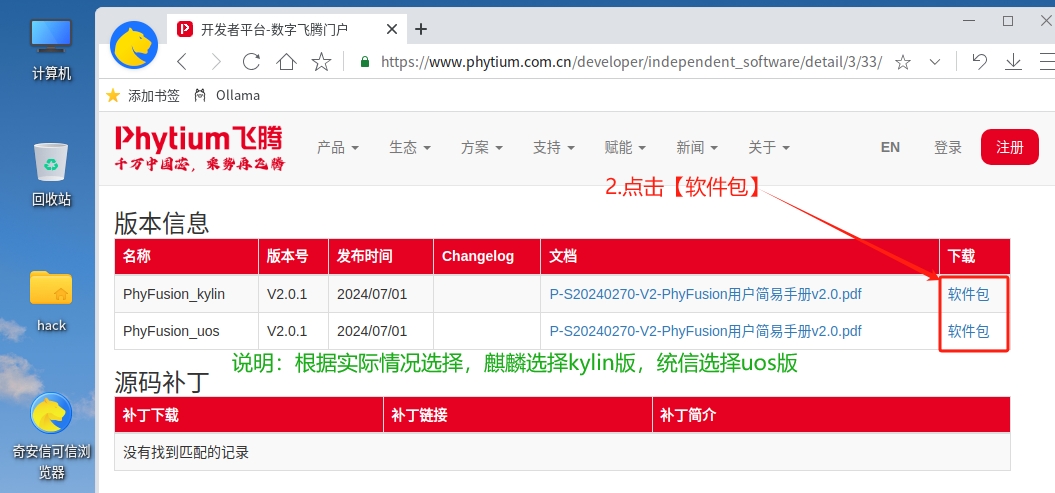Select the 计算机 desktop icon
The image size is (1055, 493).
(52, 50)
